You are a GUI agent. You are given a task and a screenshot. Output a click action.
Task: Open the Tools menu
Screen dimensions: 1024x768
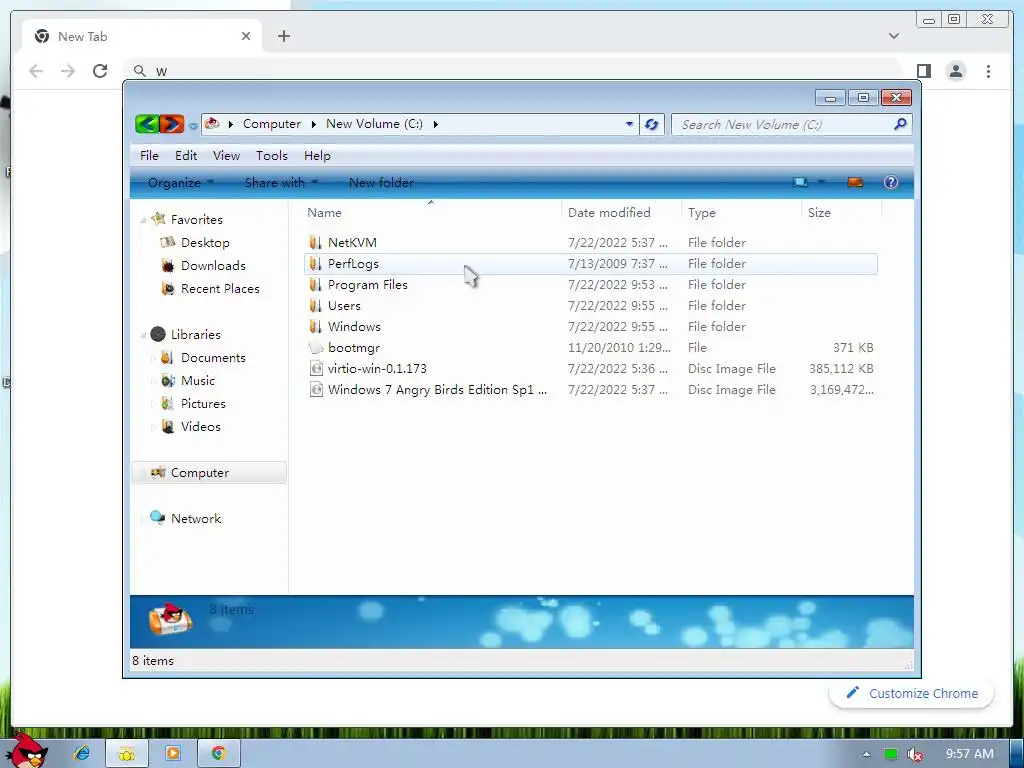[272, 155]
